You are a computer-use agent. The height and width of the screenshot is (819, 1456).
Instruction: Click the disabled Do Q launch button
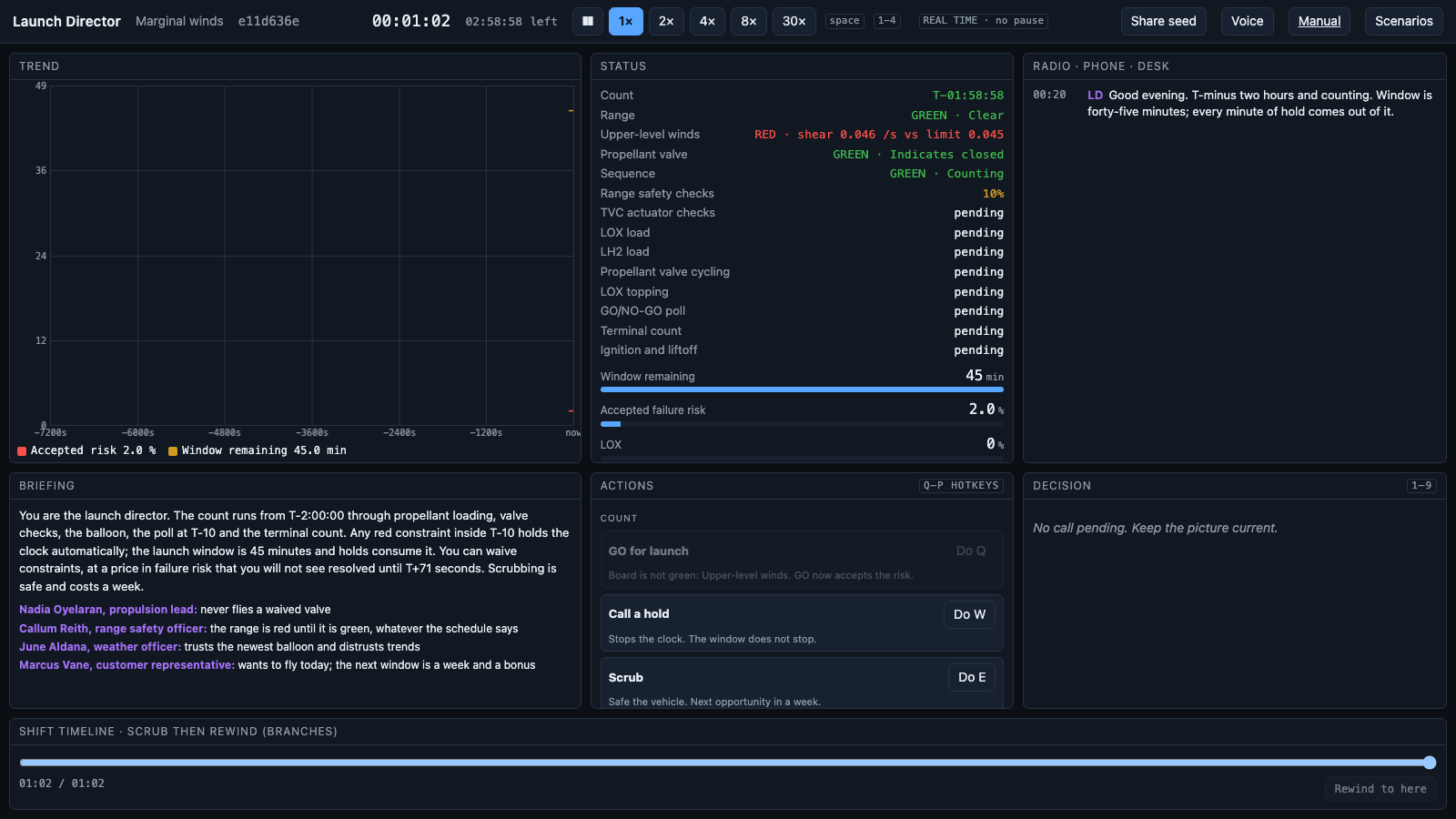971,551
